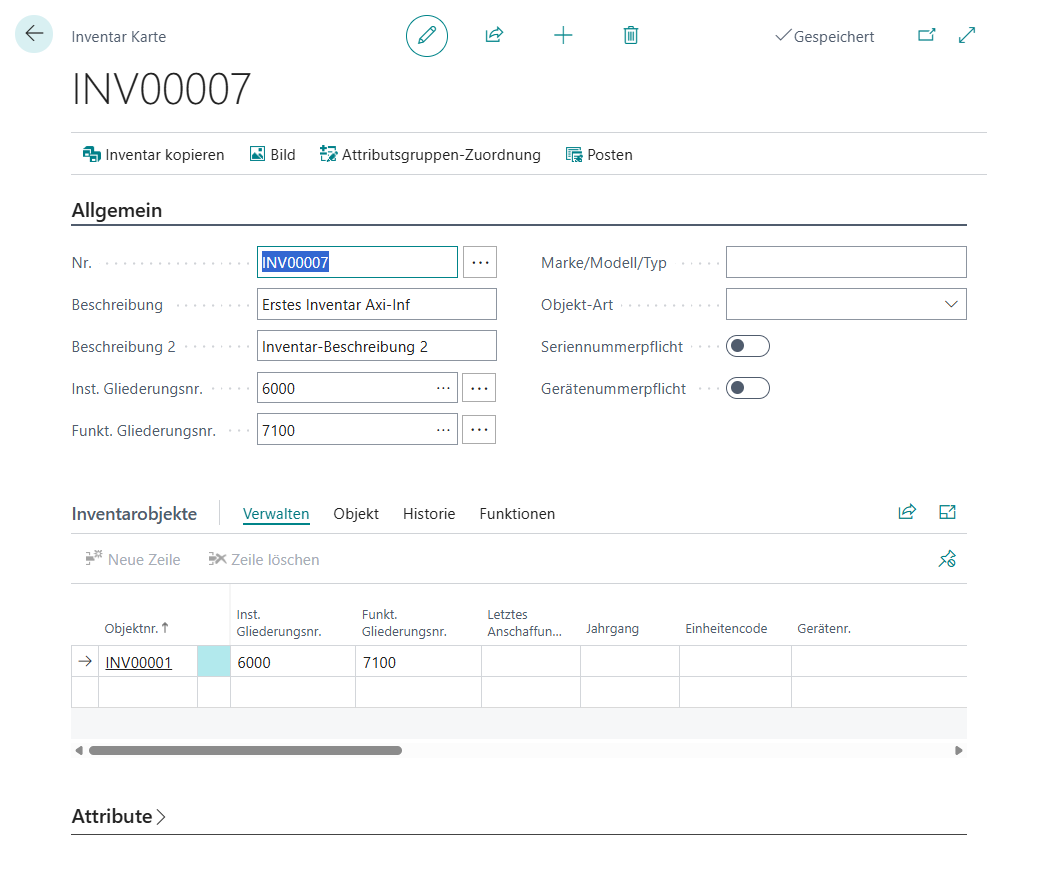Click the share icon in header
This screenshot has width=1057, height=886.
(x=494, y=36)
